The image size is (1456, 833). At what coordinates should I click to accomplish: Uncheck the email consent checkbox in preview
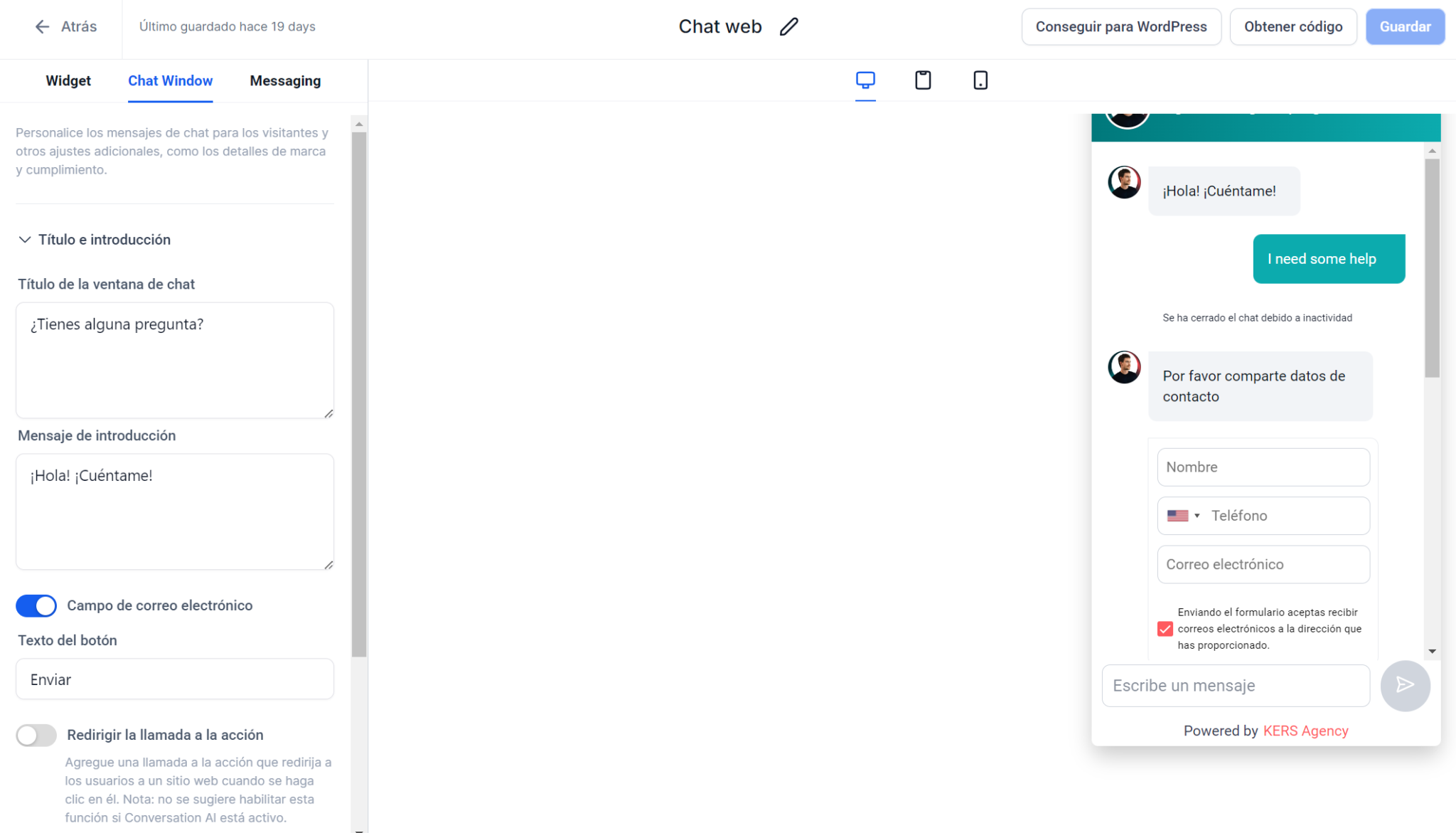pyautogui.click(x=1165, y=629)
